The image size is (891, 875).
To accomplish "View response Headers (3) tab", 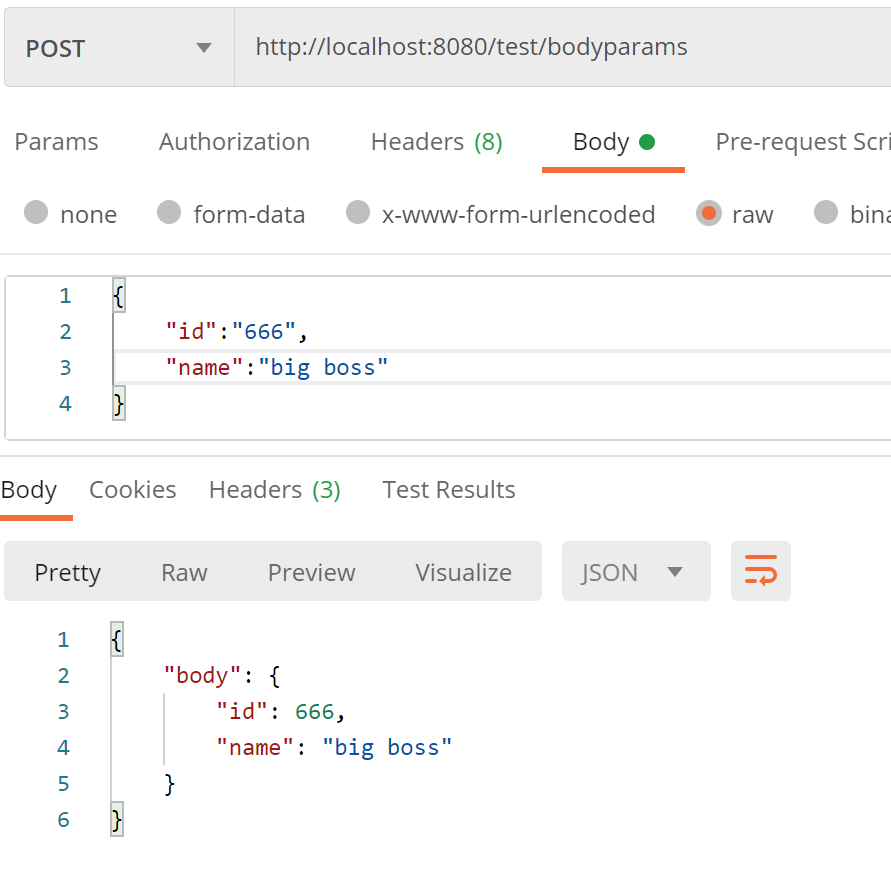I will coord(274,490).
